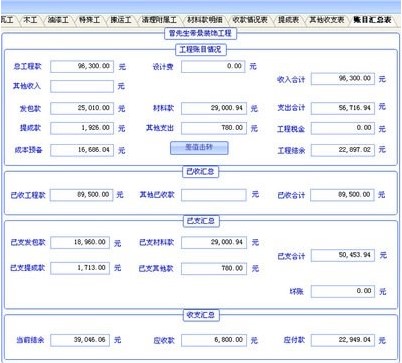This screenshot has width=402, height=363.
Task: Open the 材料款明细 tab
Action: pos(205,20)
